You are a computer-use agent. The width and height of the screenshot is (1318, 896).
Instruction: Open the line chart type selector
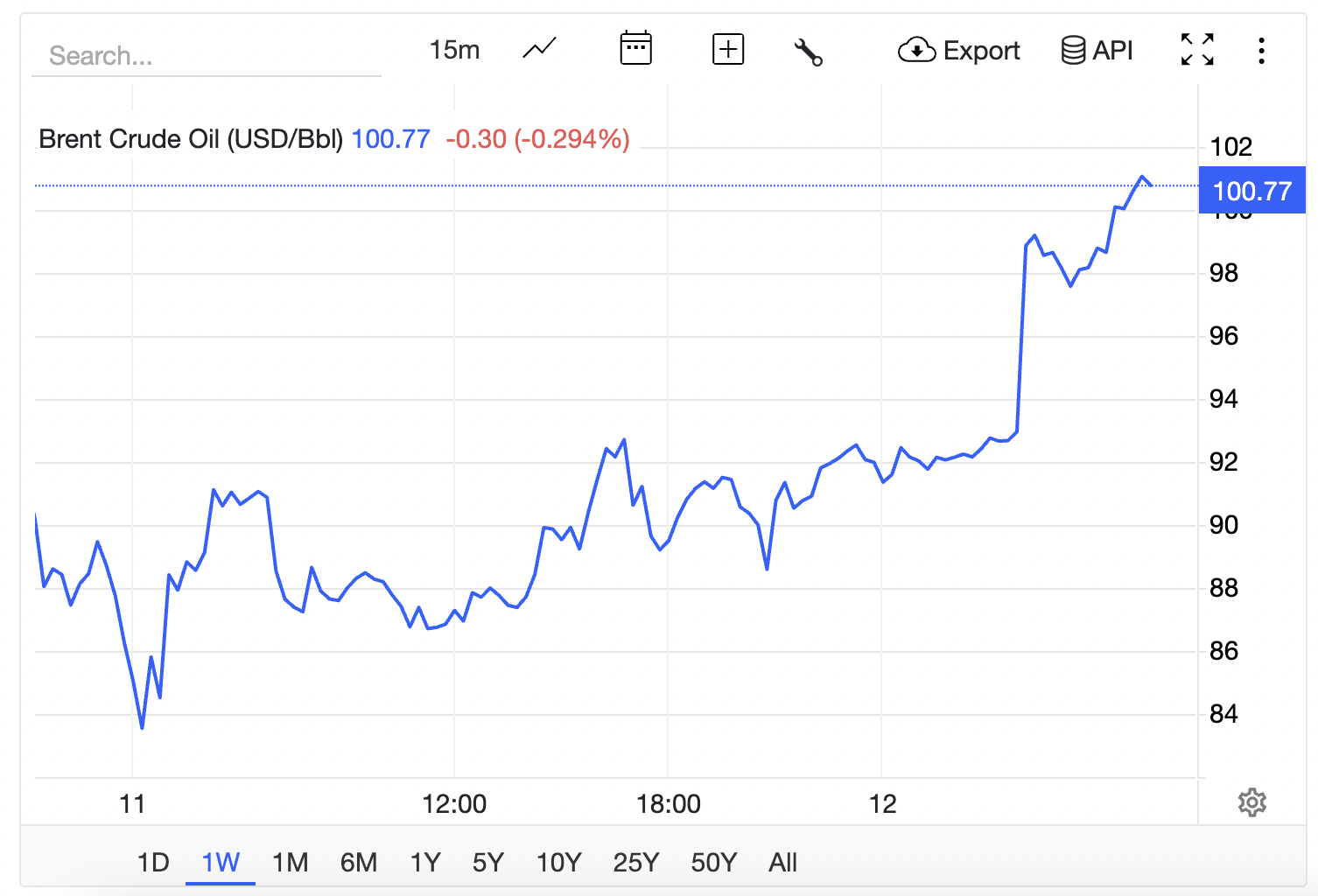click(x=539, y=49)
